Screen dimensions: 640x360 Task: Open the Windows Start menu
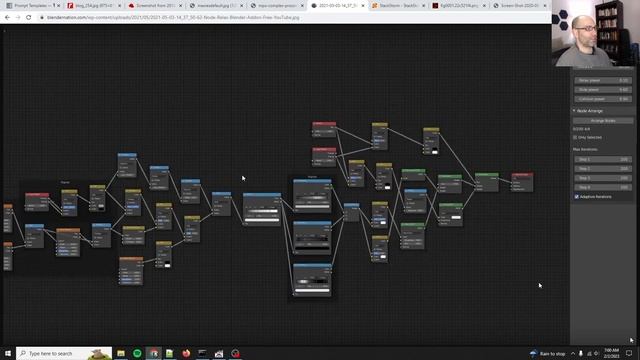(x=8, y=353)
